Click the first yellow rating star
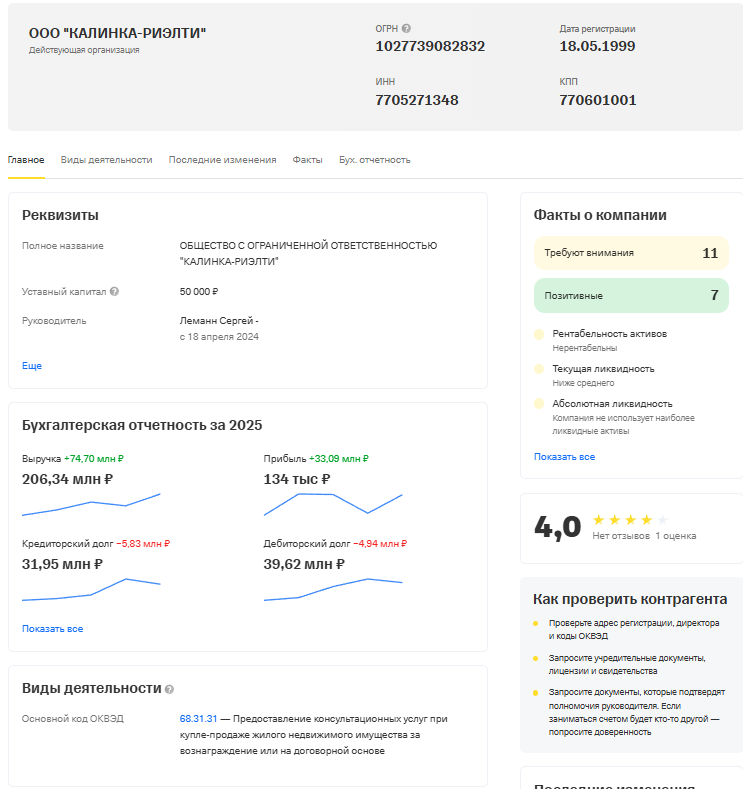The width and height of the screenshot is (743, 789). tap(598, 520)
